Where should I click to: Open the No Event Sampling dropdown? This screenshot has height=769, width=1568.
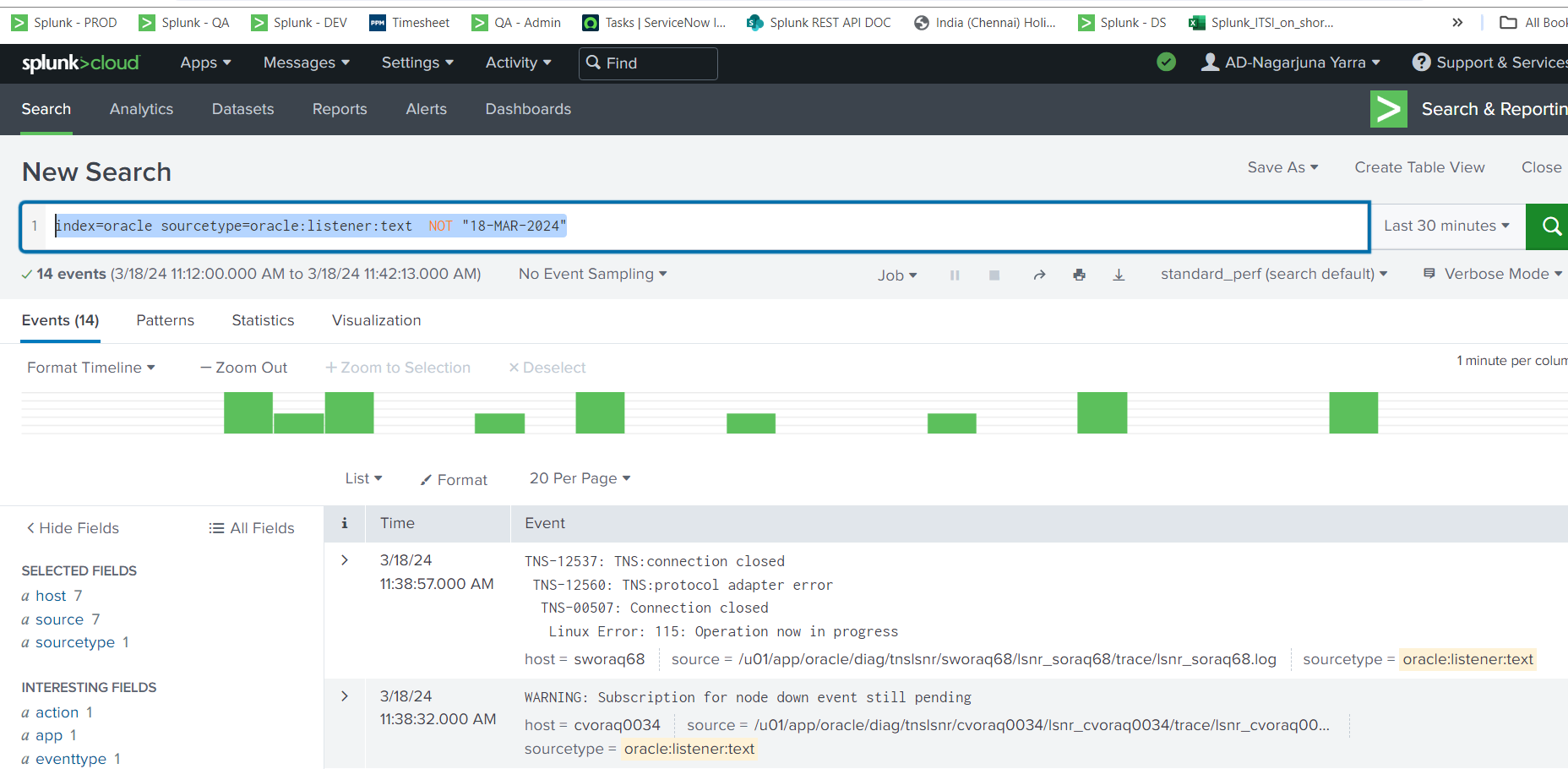(x=591, y=274)
